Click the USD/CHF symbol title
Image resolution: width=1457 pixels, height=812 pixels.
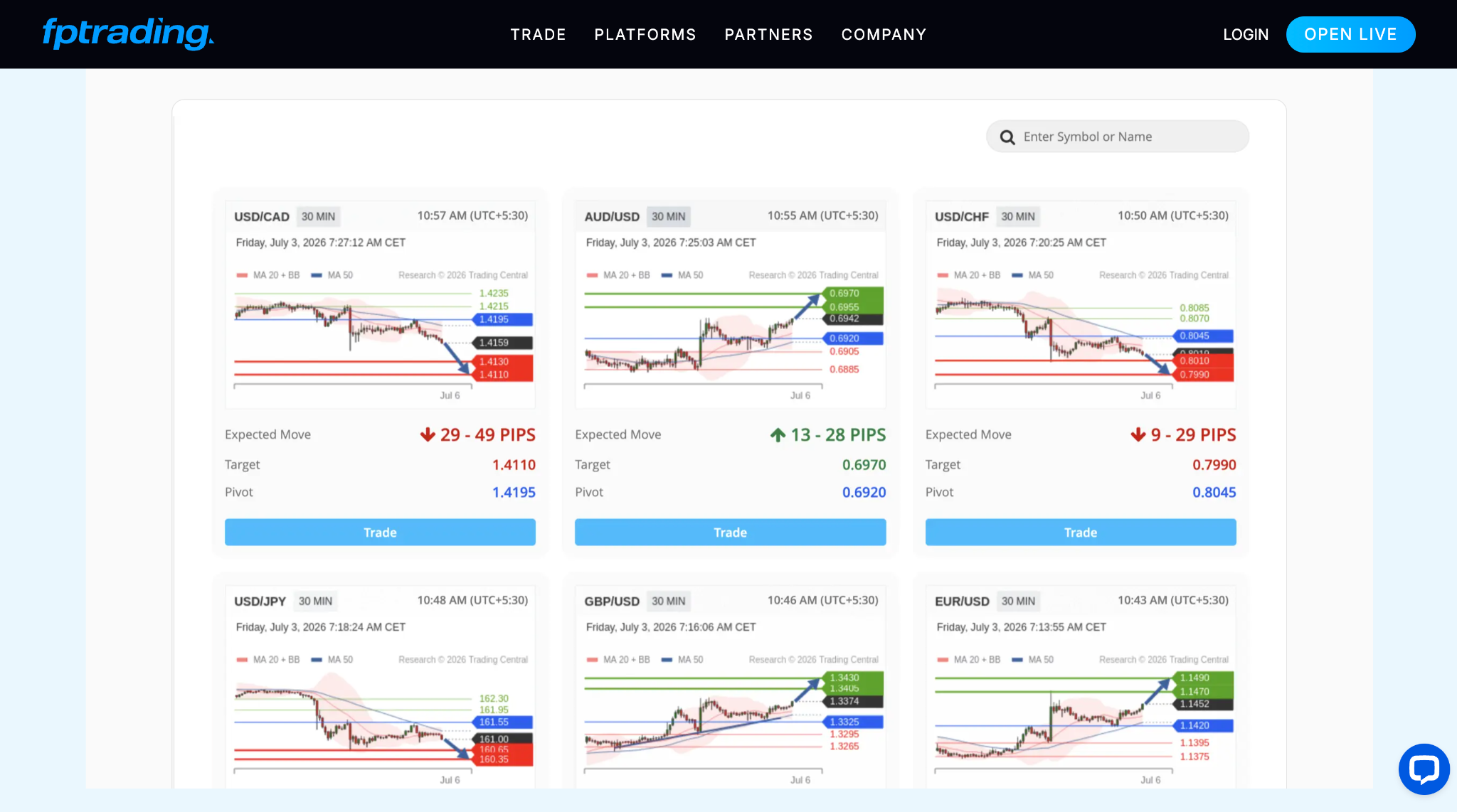pos(962,216)
